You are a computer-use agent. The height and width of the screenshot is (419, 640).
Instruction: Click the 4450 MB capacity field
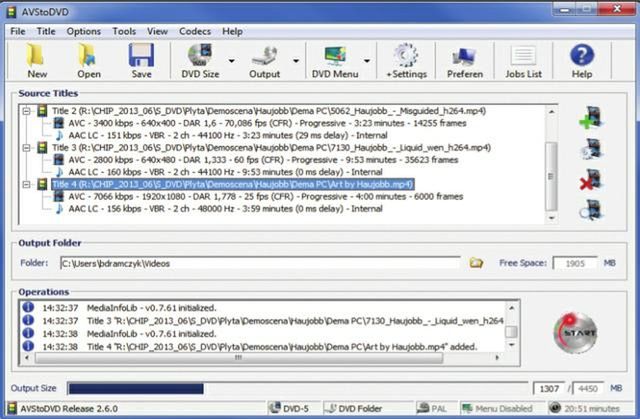click(588, 388)
